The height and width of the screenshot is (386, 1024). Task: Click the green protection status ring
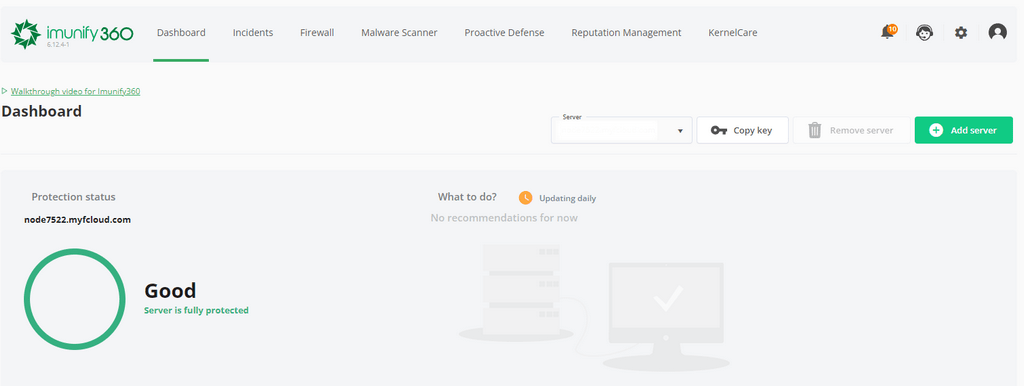(74, 299)
